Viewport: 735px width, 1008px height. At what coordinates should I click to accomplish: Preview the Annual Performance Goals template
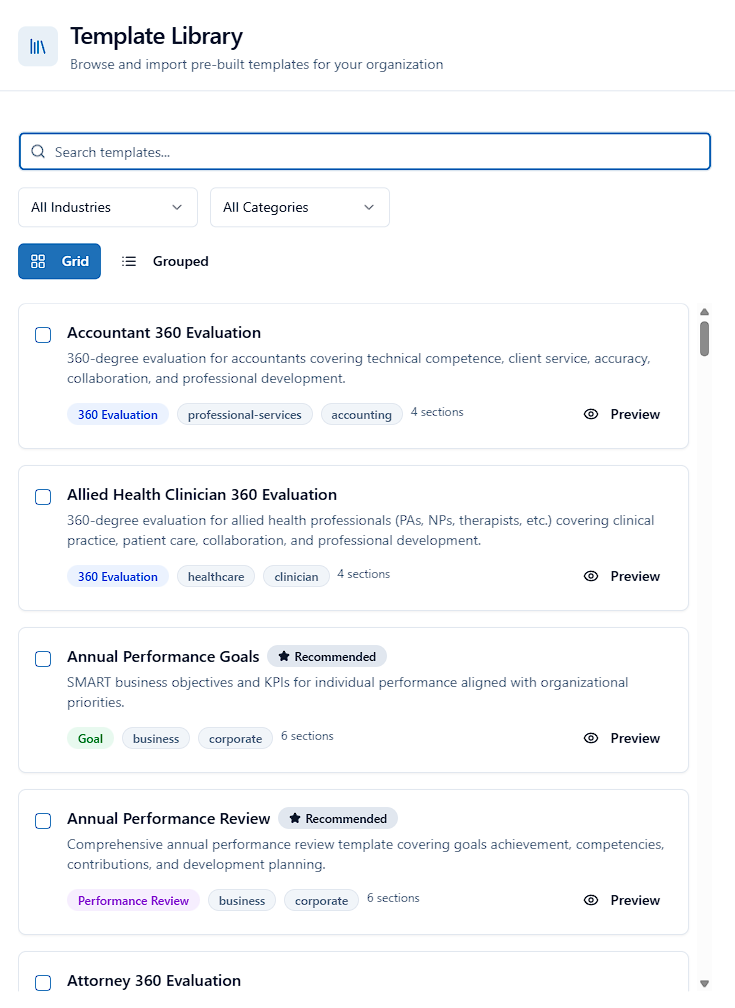(x=622, y=738)
